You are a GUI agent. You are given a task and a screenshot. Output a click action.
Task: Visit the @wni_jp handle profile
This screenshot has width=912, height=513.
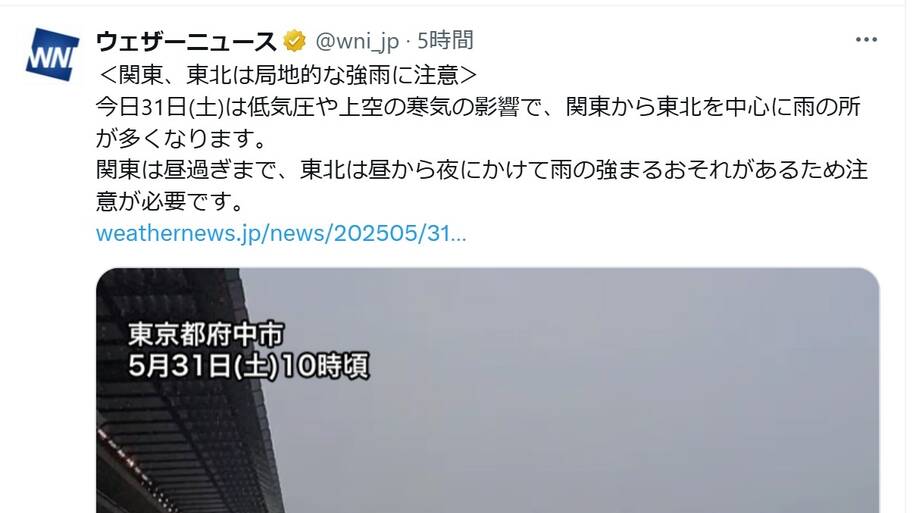point(357,41)
